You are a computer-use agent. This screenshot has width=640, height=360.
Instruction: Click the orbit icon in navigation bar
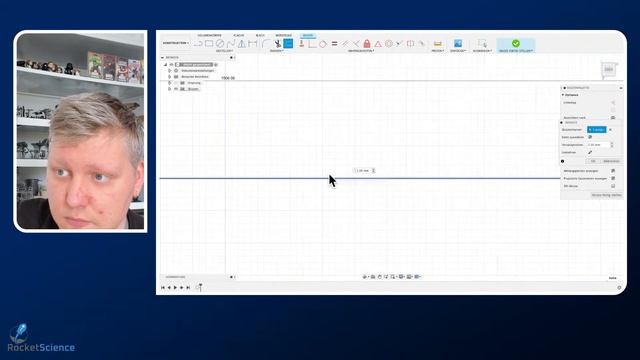click(365, 277)
